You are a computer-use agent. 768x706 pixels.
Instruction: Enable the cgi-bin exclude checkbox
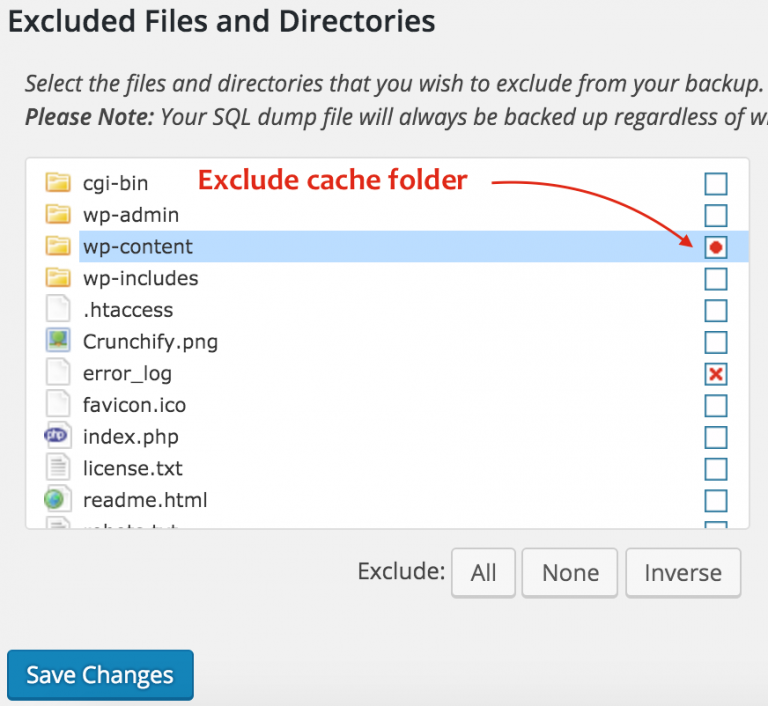pos(716,183)
